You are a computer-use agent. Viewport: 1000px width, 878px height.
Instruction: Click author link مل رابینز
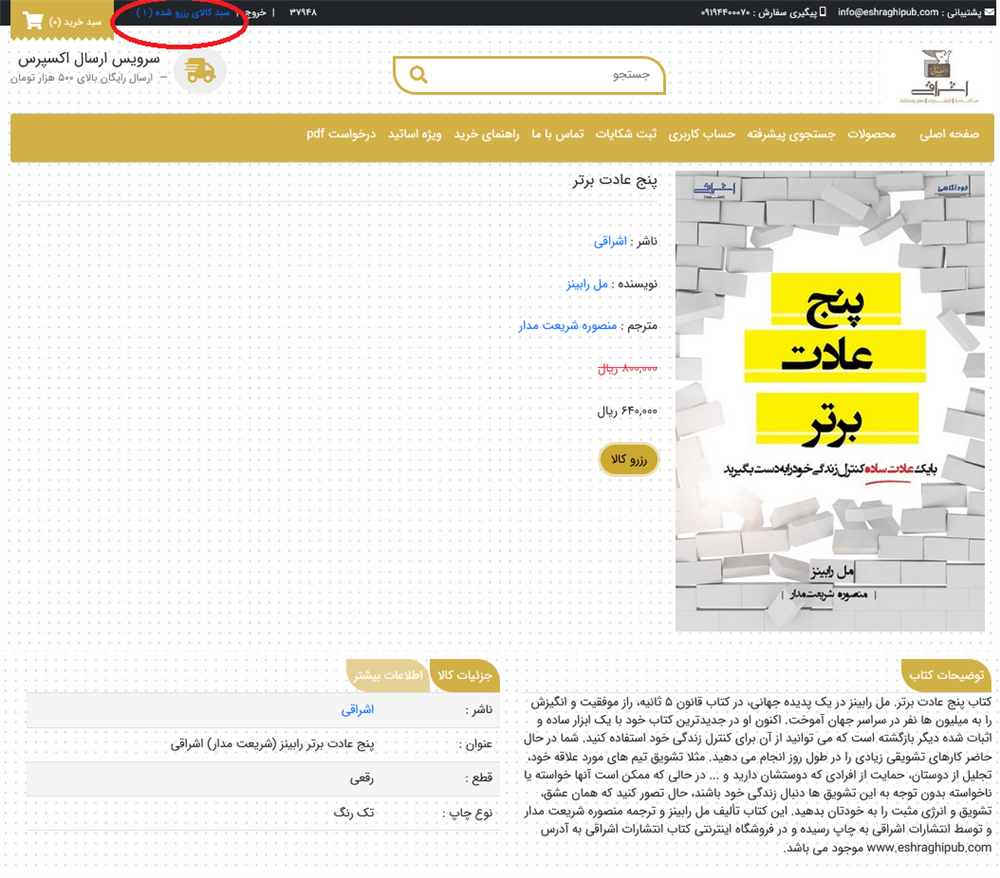click(588, 284)
